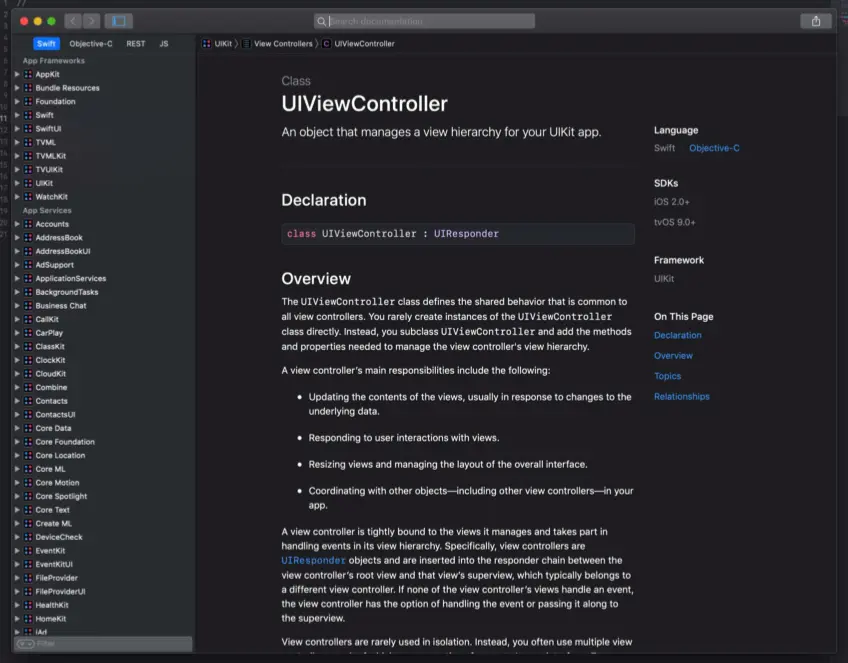848x663 pixels.
Task: Click the TVUIKit framework icon
Action: click(28, 169)
